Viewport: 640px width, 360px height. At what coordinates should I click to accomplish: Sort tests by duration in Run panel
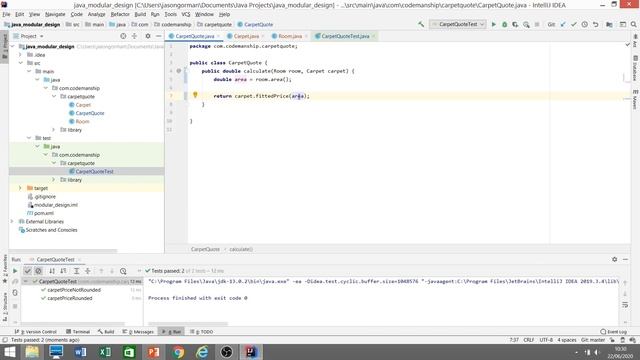click(63, 271)
